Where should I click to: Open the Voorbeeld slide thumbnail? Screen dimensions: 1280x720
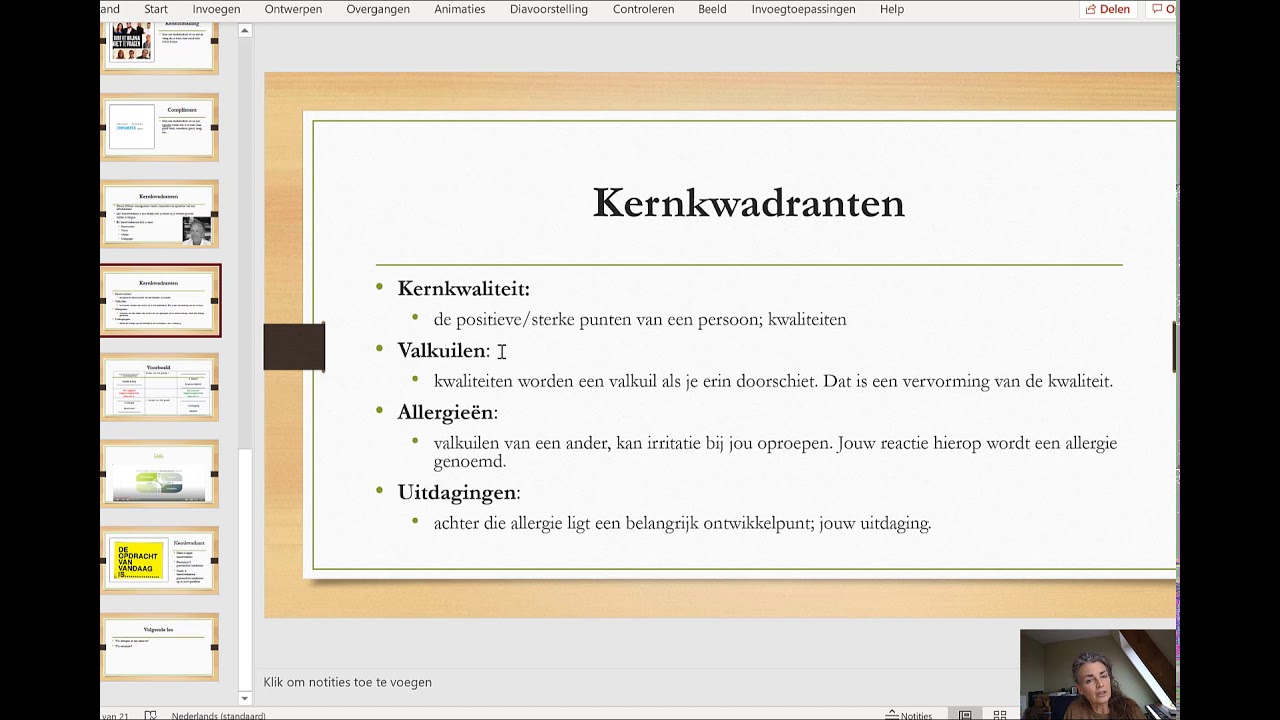coord(160,387)
